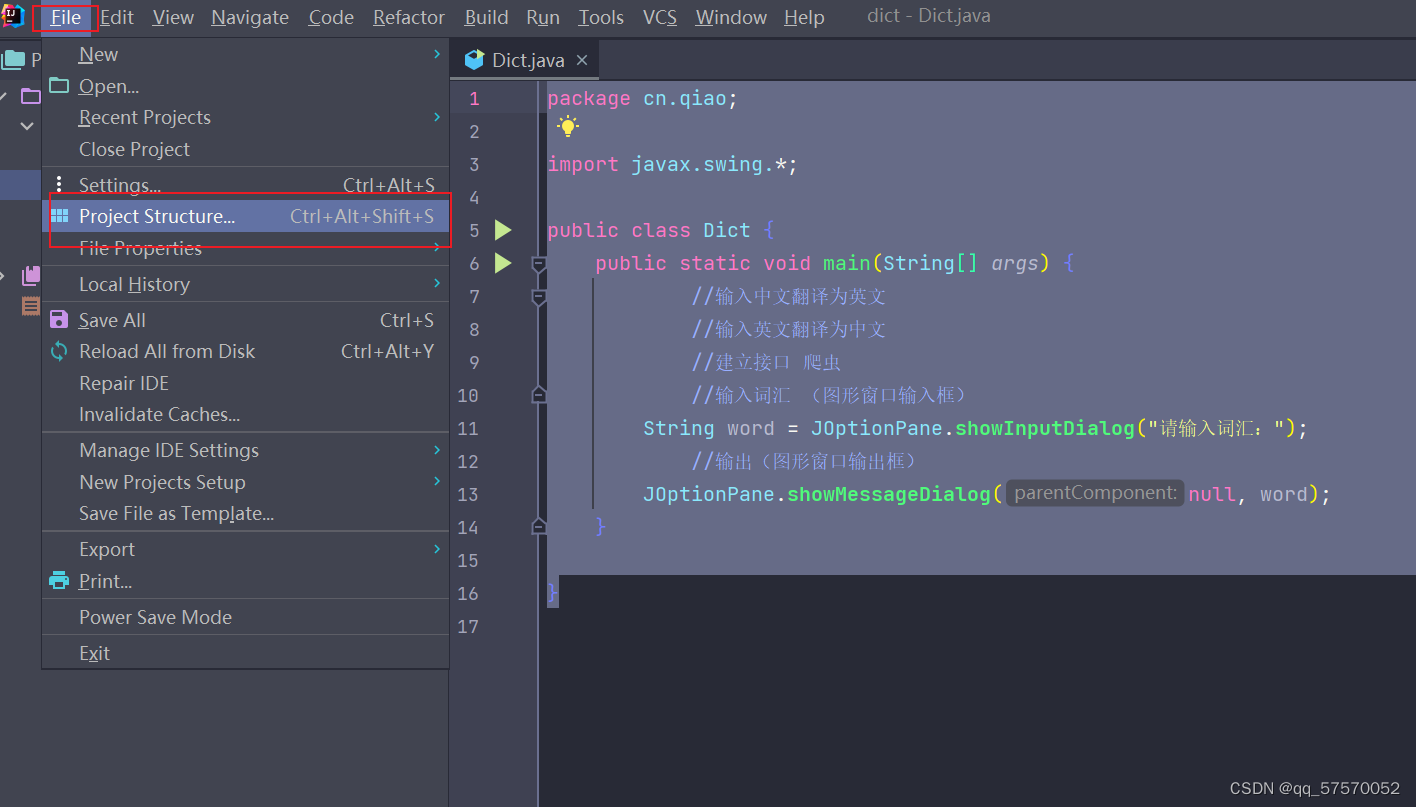Screen dimensions: 1416x807
Task: Switch to the Dict.java tab
Action: [526, 60]
